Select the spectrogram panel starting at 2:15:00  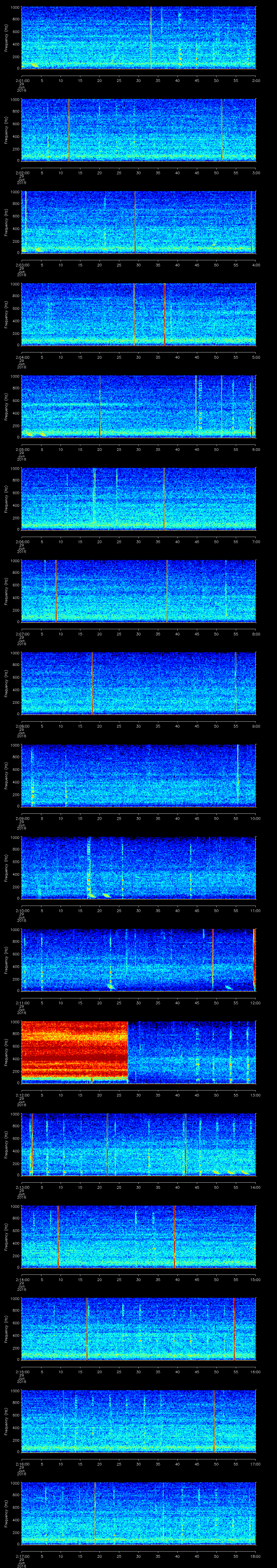[138, 1329]
